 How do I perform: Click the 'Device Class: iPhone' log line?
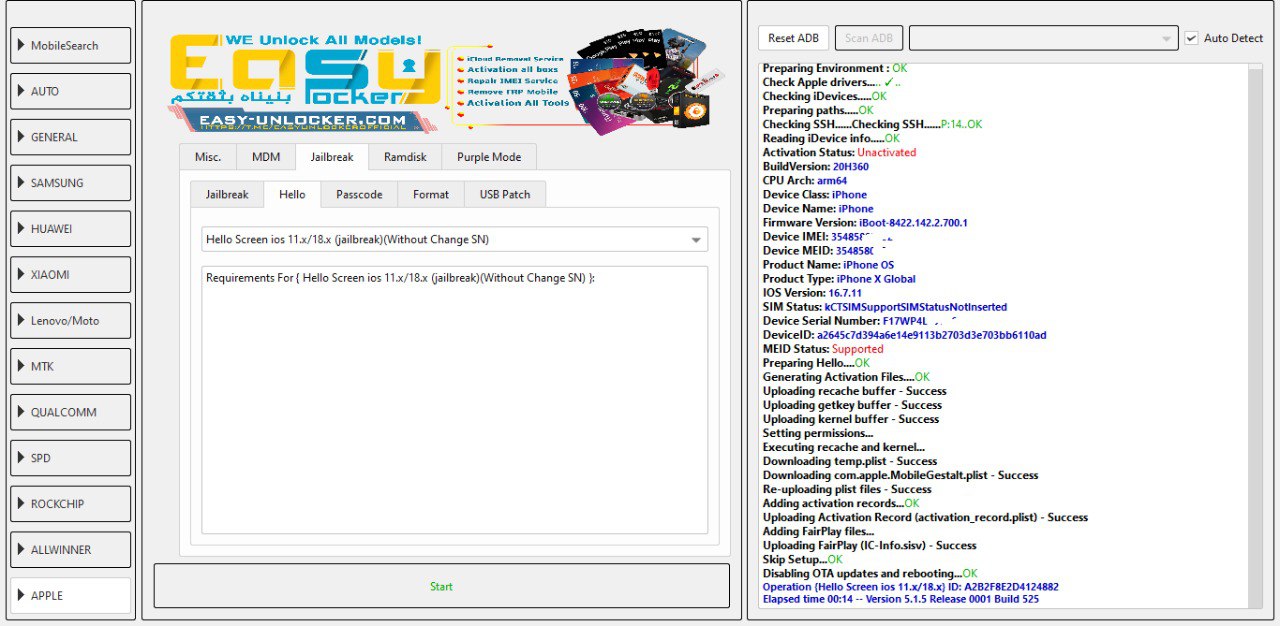[814, 195]
